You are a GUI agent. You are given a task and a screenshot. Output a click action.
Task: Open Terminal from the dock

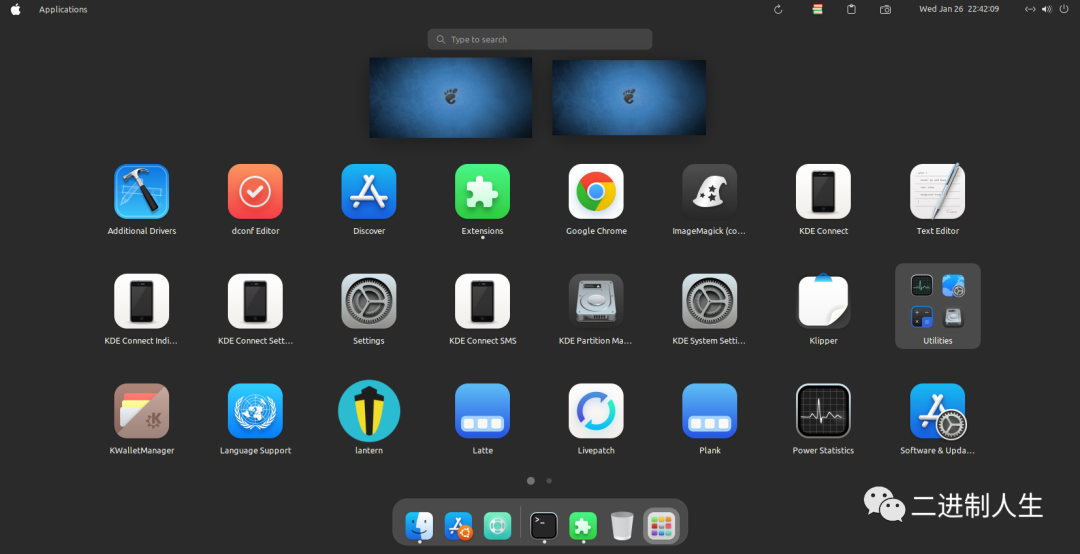(544, 525)
